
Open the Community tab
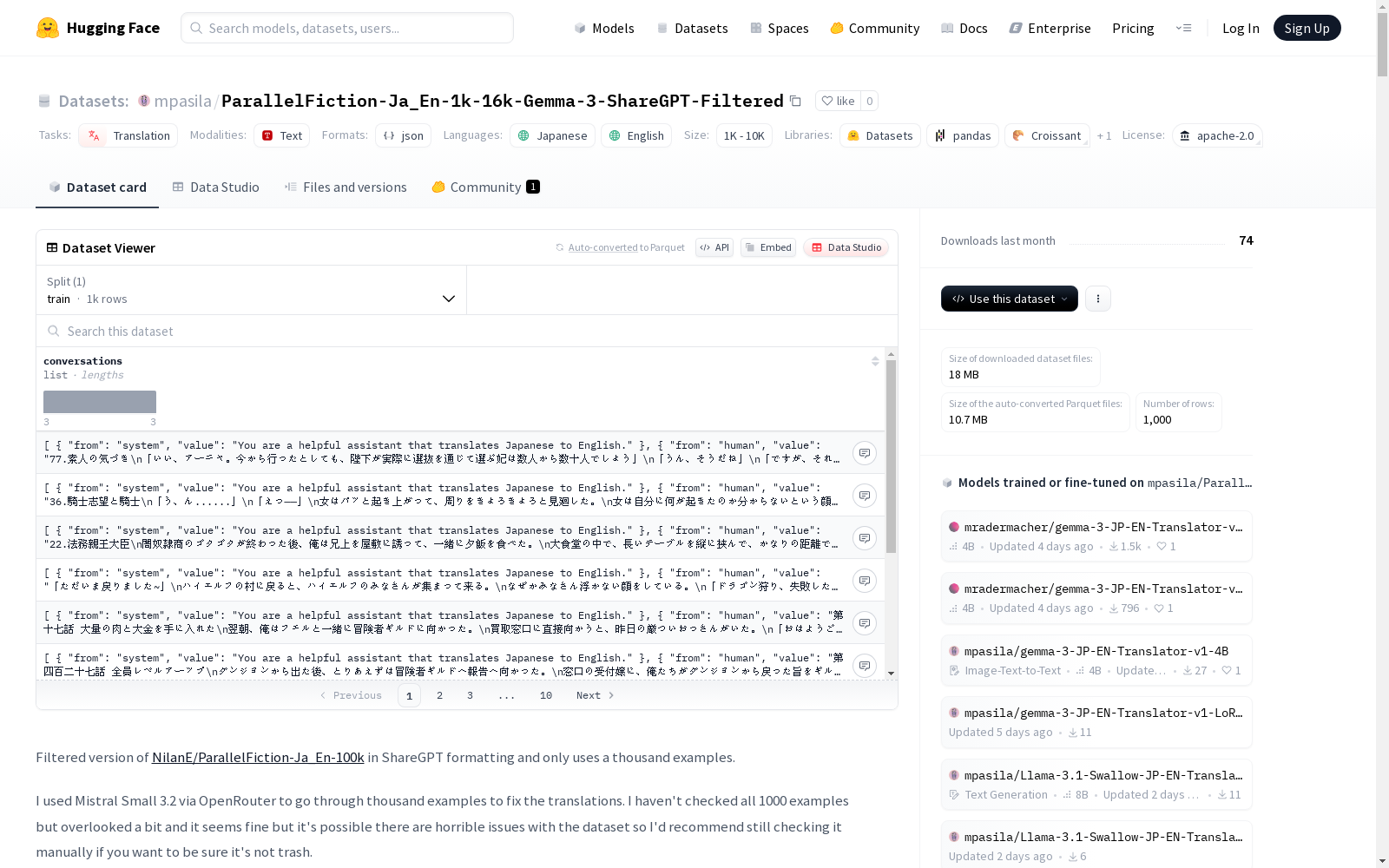[x=485, y=187]
